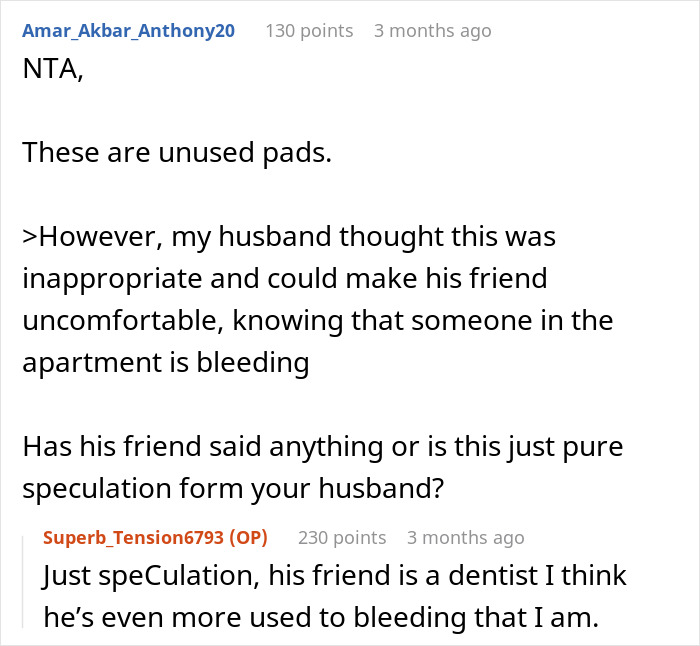The height and width of the screenshot is (646, 700).
Task: Click the 'apartment is bleeding' line
Action: click(165, 363)
